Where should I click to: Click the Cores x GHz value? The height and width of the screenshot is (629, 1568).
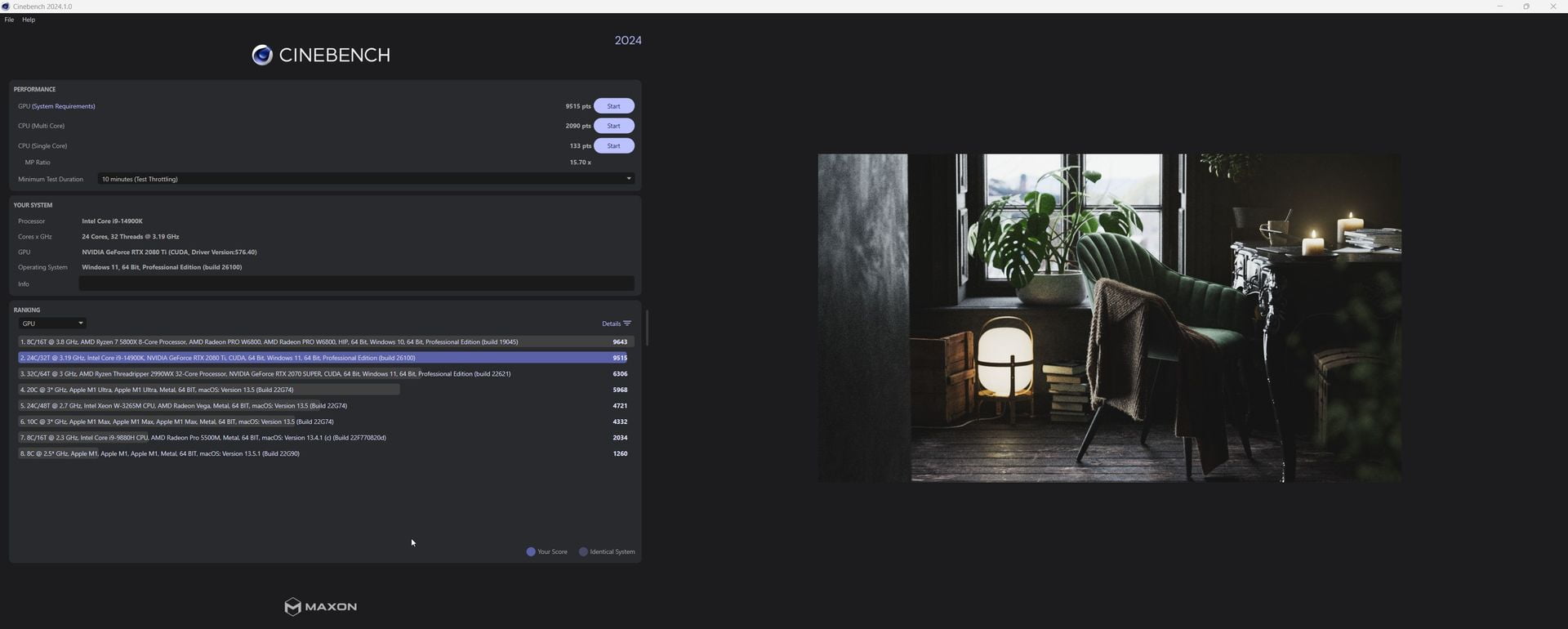click(130, 237)
